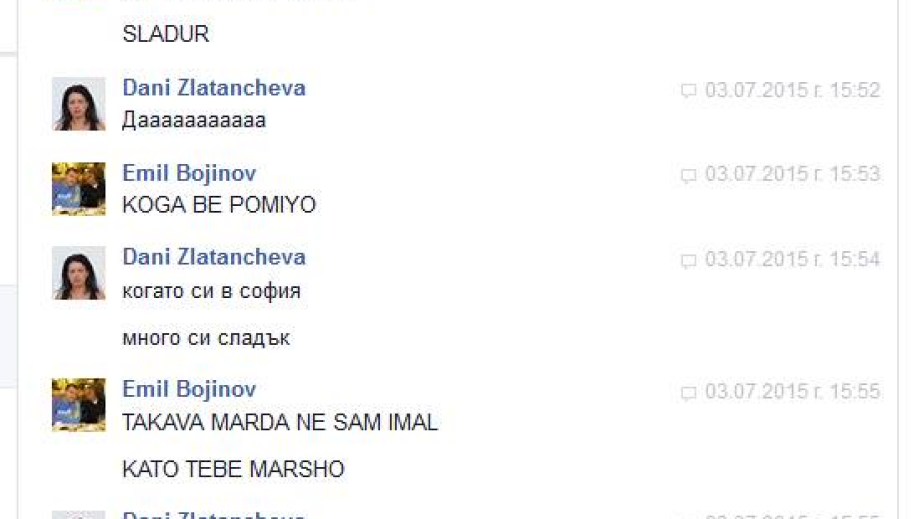Click the 03.07.2015 г. 15:52 timestamp
Screen dimensions: 924x519
tap(793, 90)
